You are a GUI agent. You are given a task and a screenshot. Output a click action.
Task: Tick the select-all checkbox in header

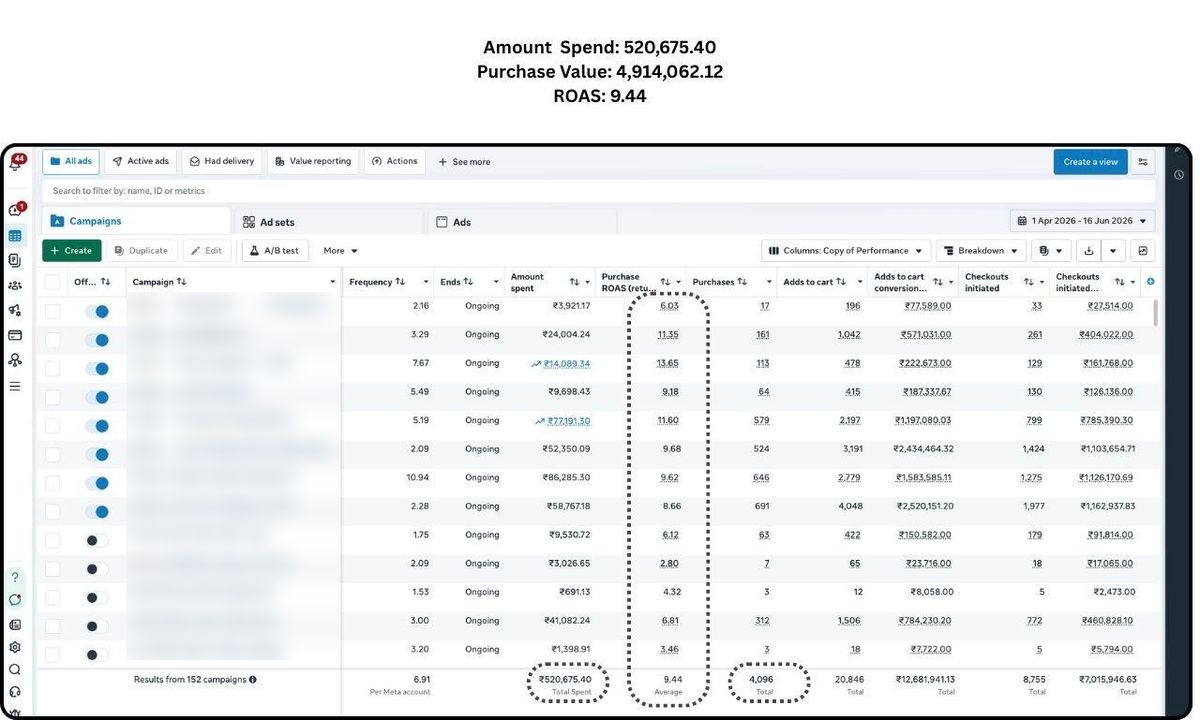pos(52,282)
